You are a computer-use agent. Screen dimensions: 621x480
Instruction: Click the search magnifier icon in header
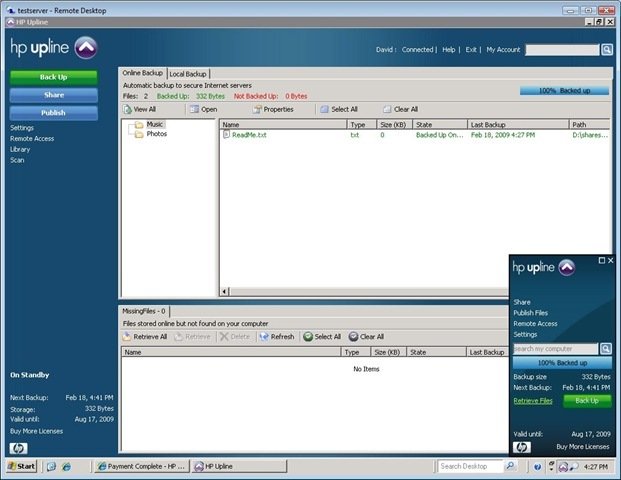(x=607, y=50)
